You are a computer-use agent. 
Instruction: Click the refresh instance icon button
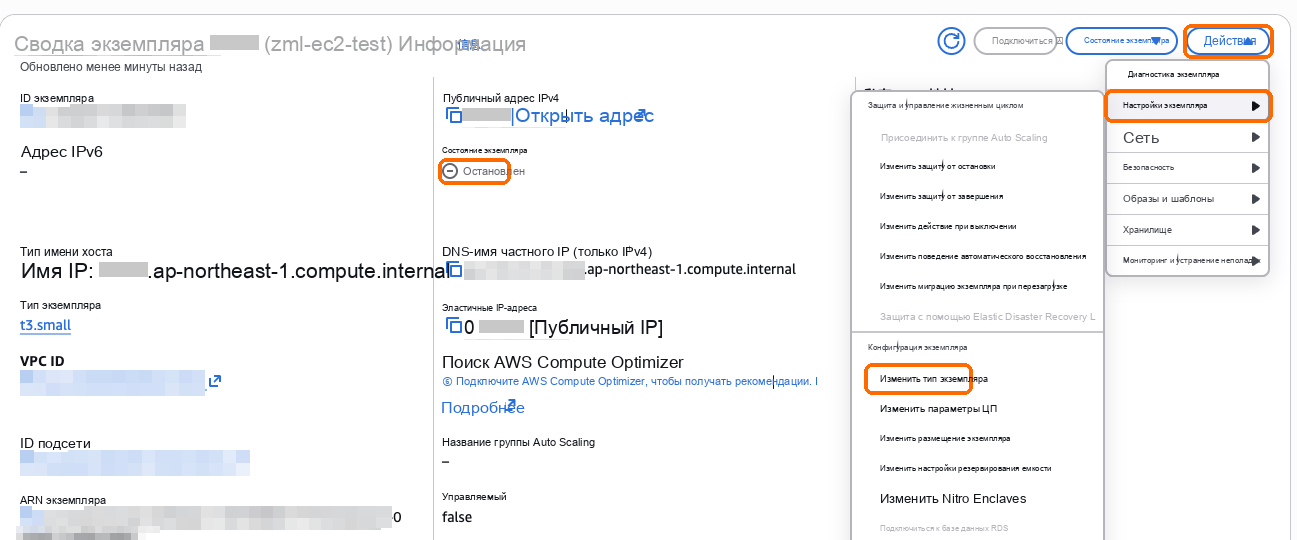951,41
